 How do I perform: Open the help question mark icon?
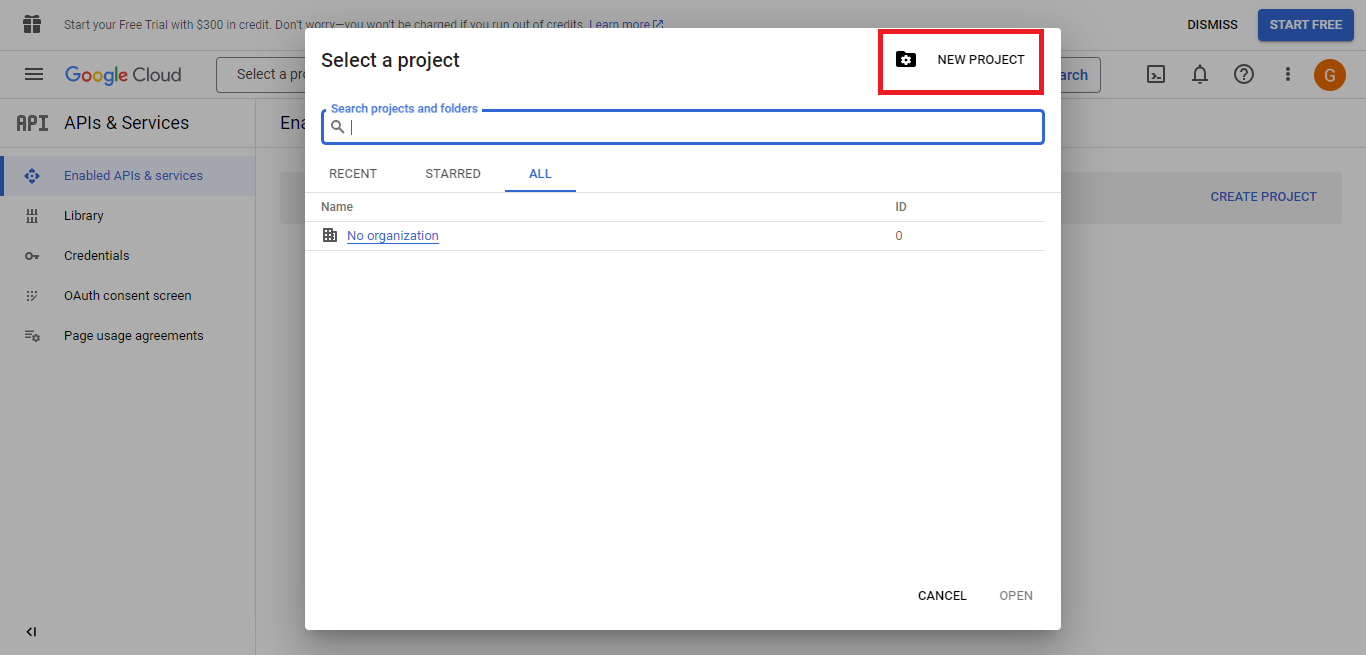pos(1244,74)
